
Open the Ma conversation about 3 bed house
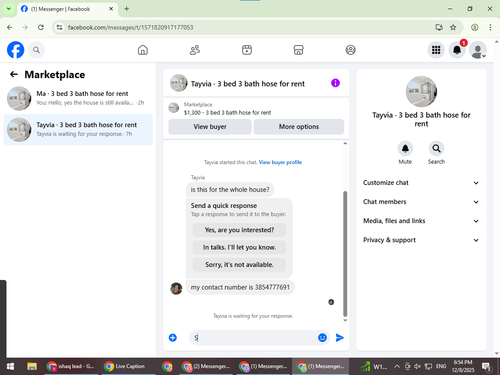click(78, 98)
